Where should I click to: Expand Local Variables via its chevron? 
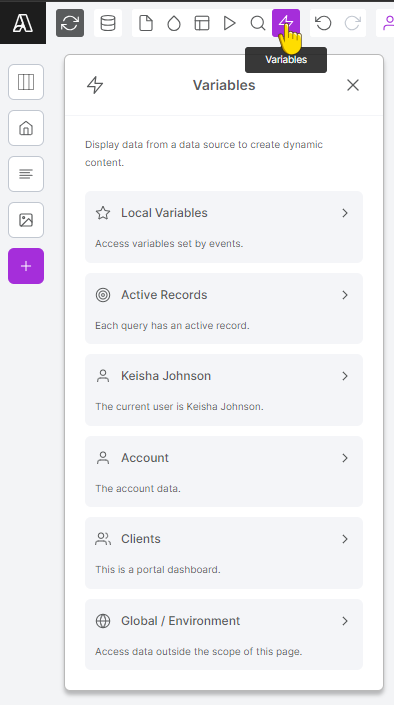pos(345,213)
